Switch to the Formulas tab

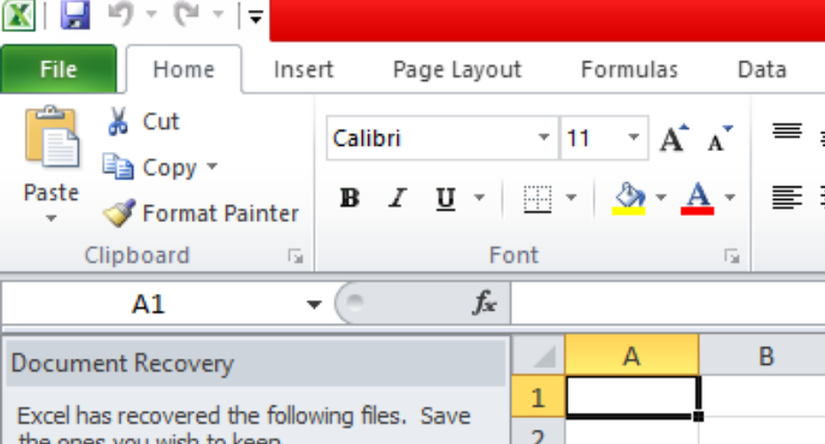629,69
